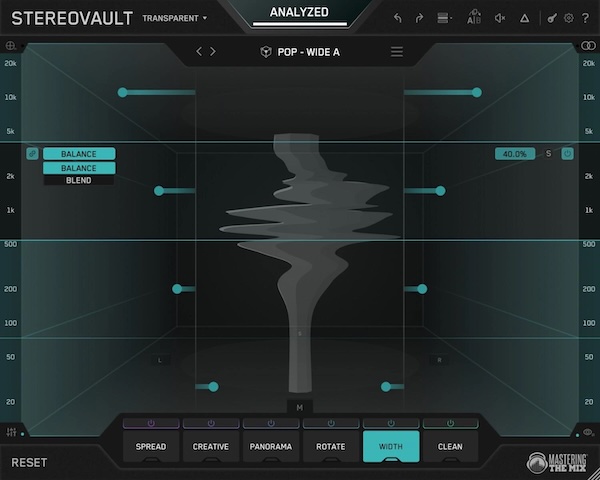Click the Mastering The Mix logo
Screen dimensions: 600x480
(x=557, y=462)
